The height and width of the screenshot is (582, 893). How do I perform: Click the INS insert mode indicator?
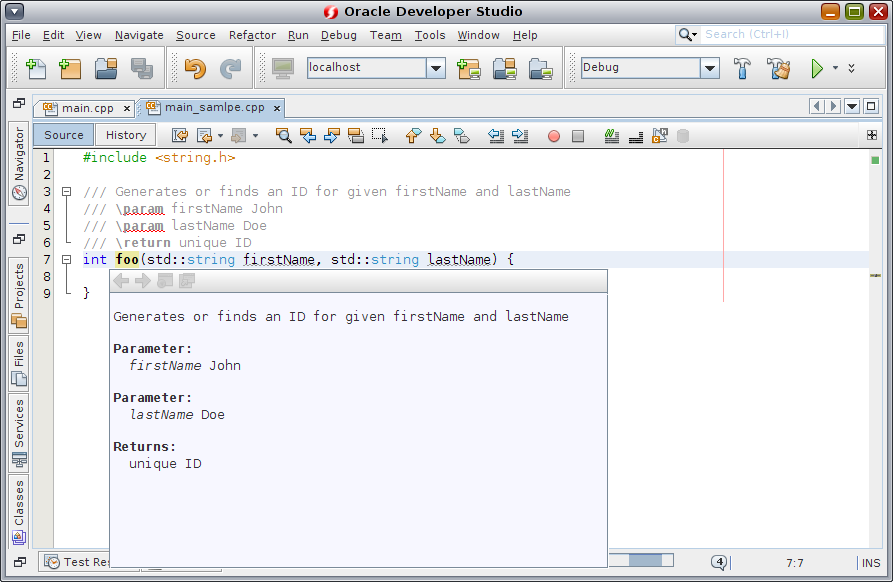(871, 563)
